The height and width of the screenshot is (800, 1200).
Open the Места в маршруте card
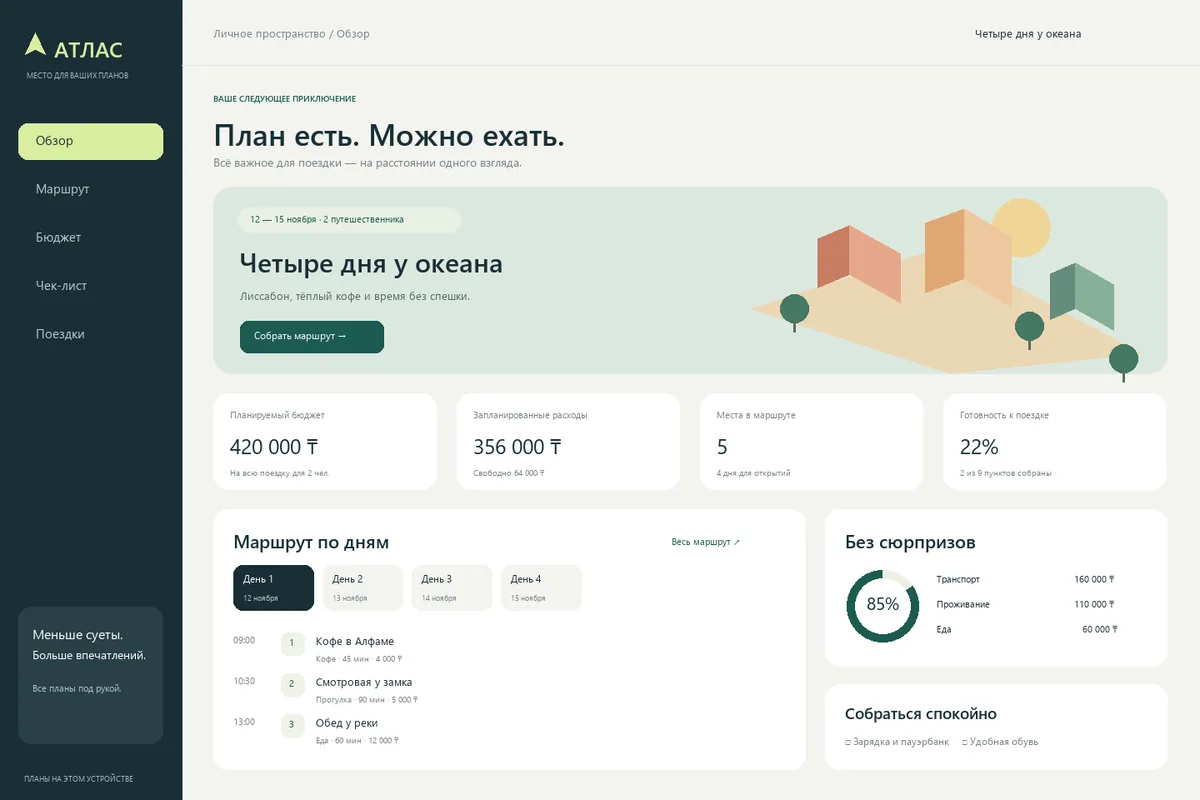pos(812,442)
